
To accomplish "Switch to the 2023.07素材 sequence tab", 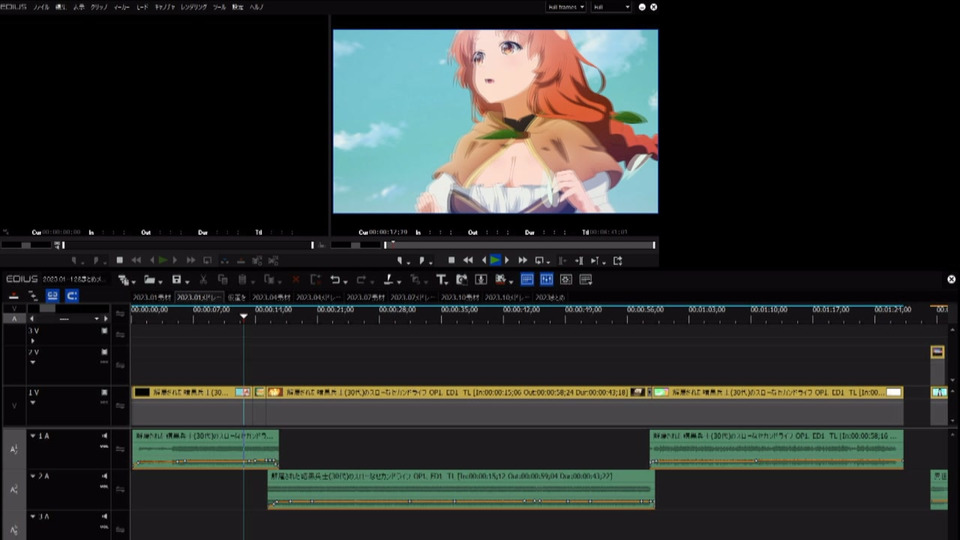I will (366, 298).
